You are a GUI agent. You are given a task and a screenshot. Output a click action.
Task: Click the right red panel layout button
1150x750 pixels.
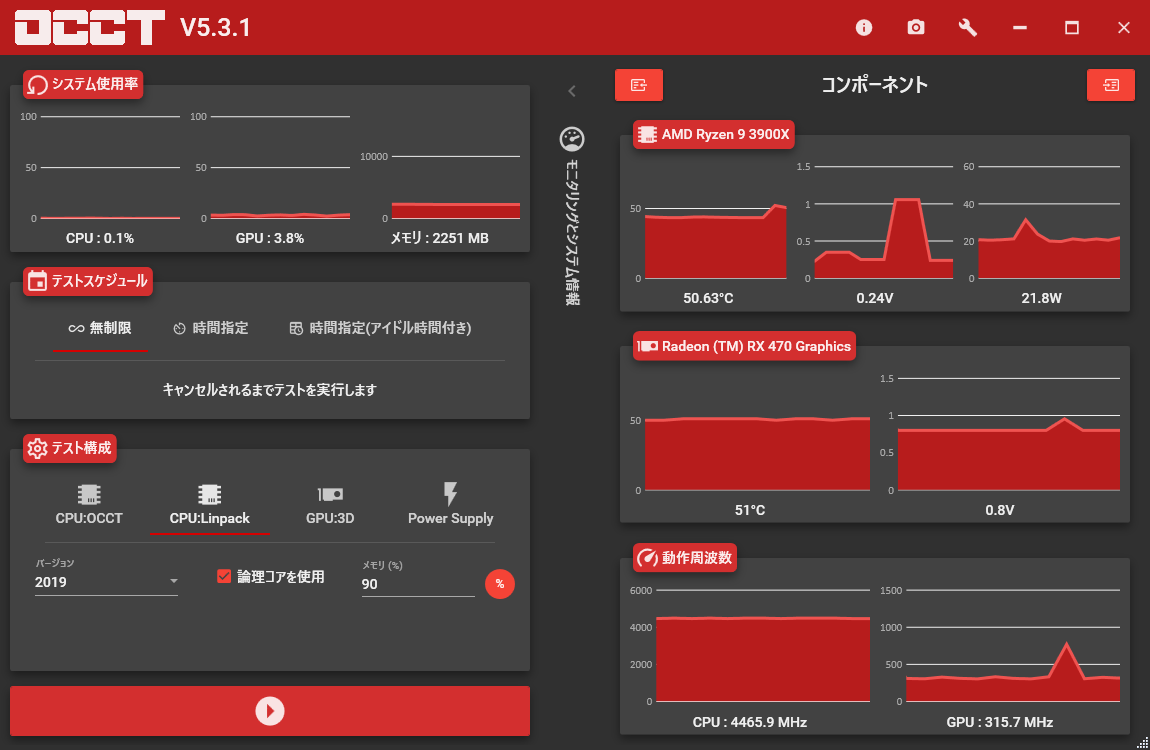tap(1110, 85)
